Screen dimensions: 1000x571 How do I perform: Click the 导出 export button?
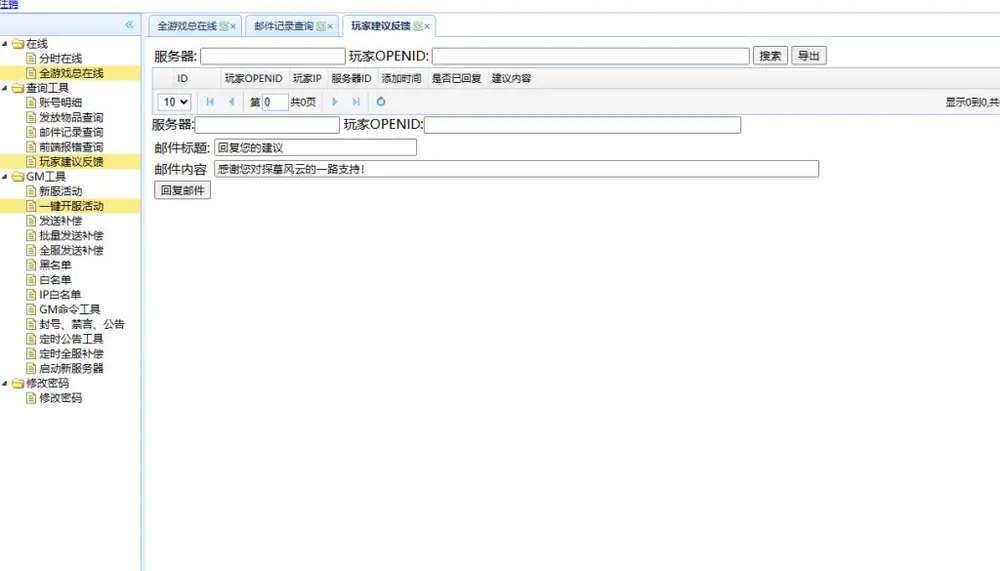[809, 56]
